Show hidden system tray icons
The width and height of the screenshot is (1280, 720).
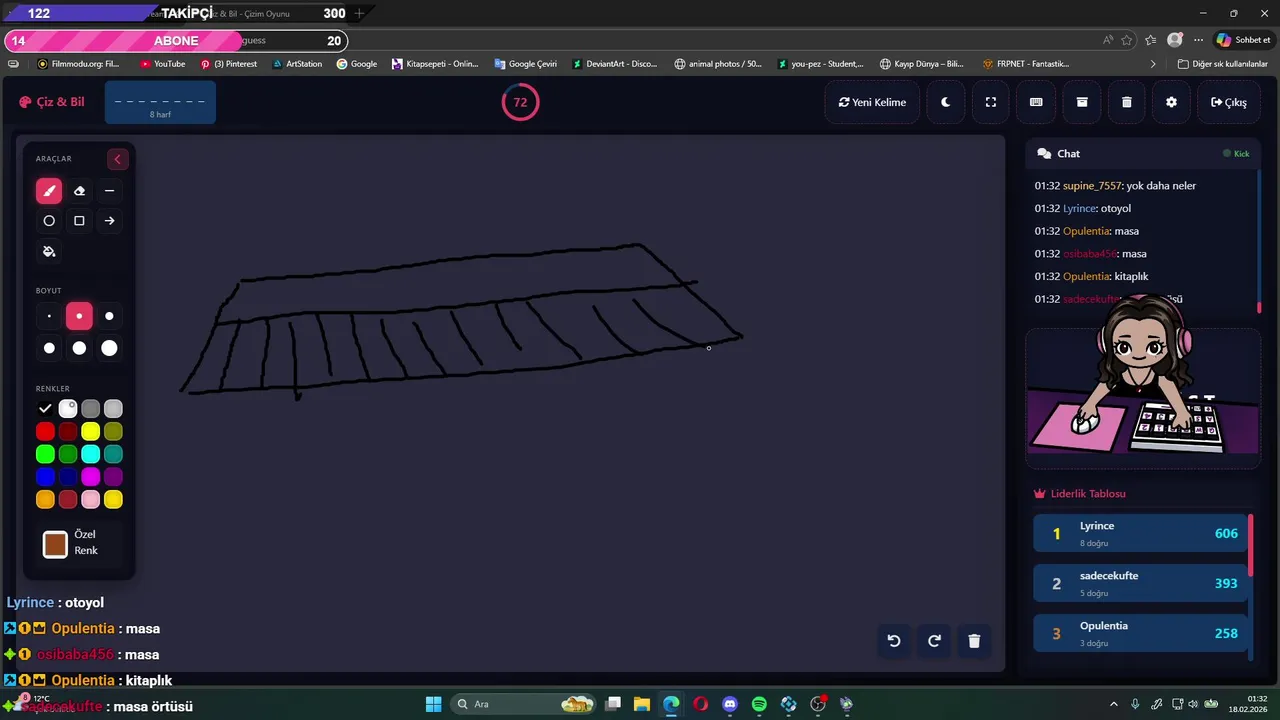pyautogui.click(x=1114, y=704)
